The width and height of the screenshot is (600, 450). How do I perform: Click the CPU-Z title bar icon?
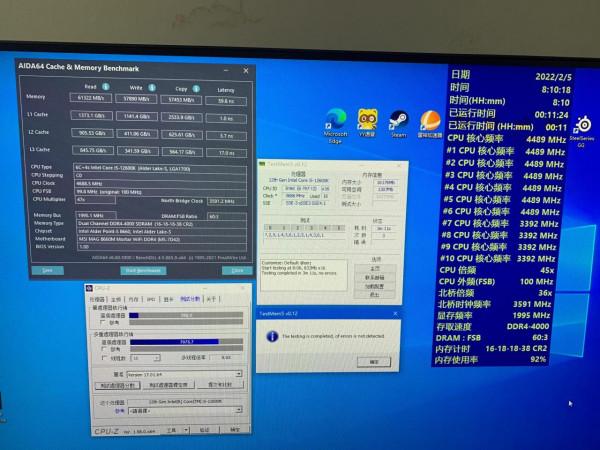90,288
